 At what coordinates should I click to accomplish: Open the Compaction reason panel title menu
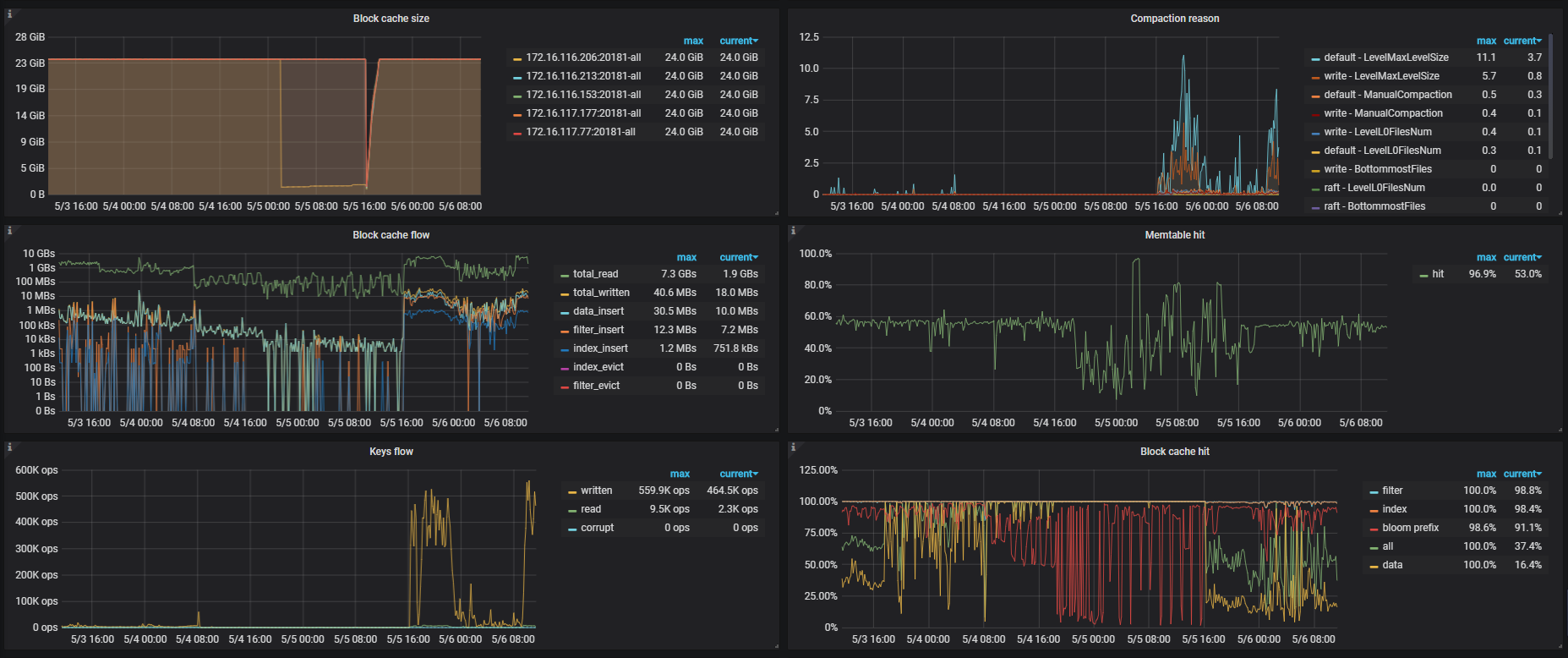(1174, 19)
